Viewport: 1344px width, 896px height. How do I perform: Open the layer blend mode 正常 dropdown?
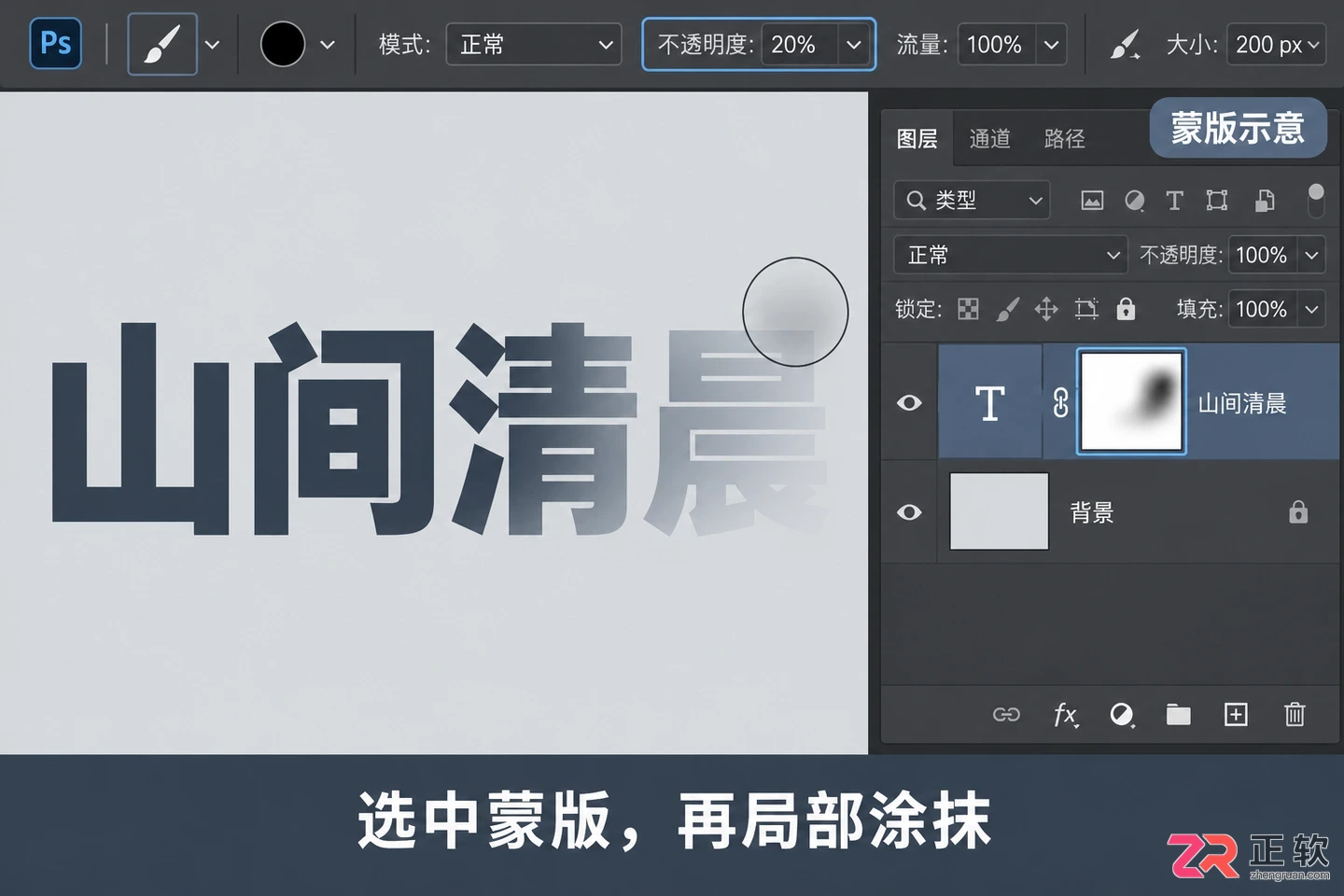click(x=1011, y=255)
